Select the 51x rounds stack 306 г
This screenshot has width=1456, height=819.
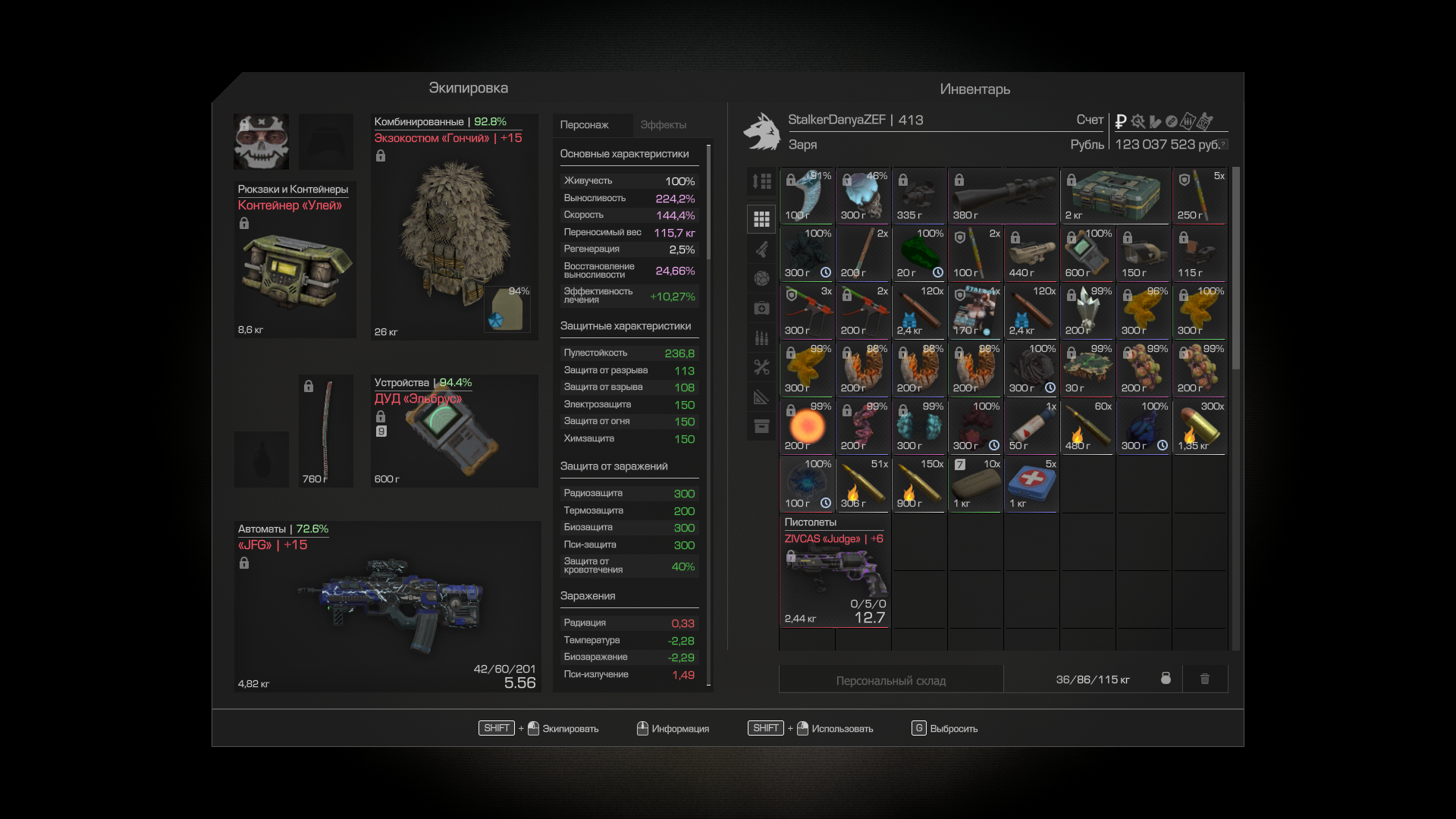coord(863,484)
